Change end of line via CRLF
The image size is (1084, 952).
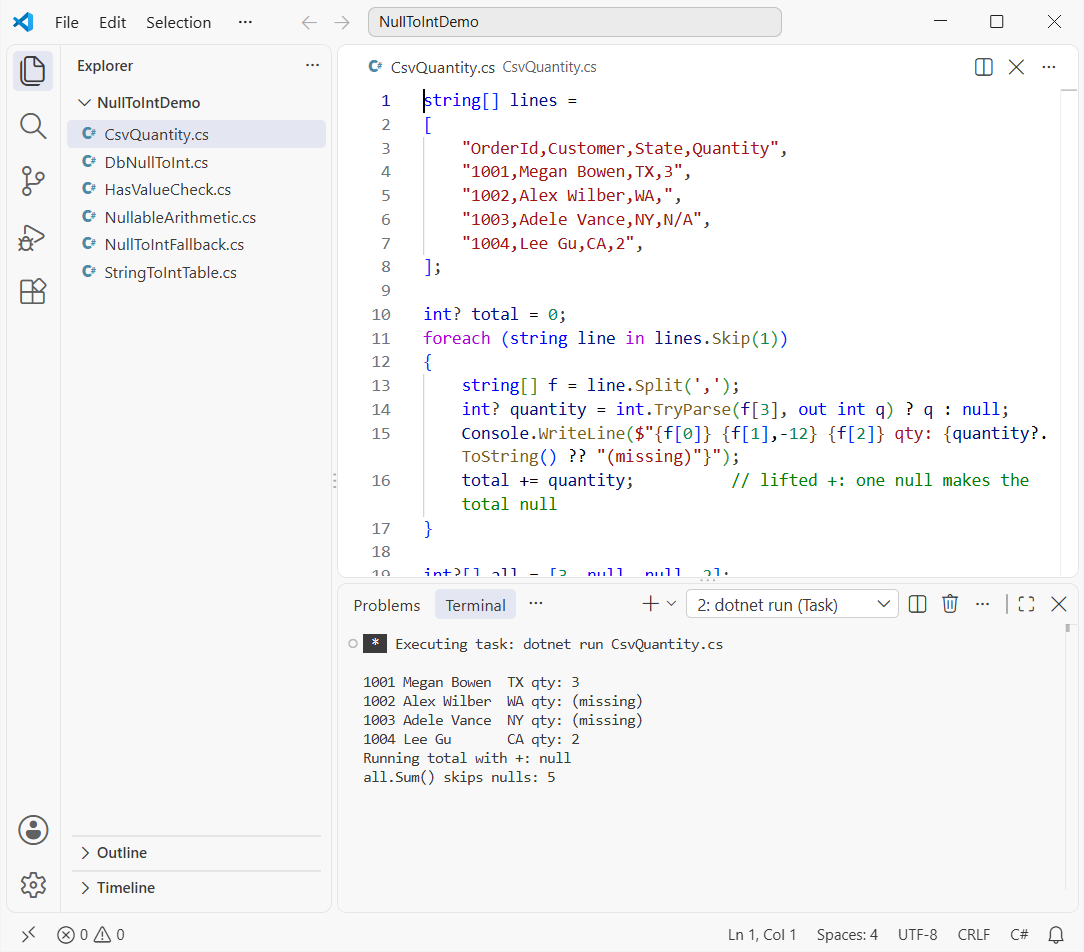973,935
